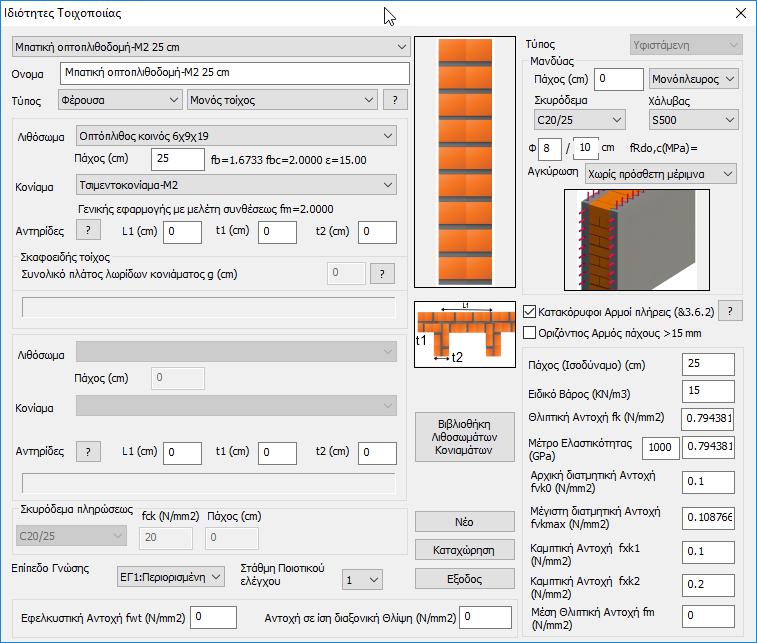
Task: Click the fvkmax field
Action: click(708, 518)
